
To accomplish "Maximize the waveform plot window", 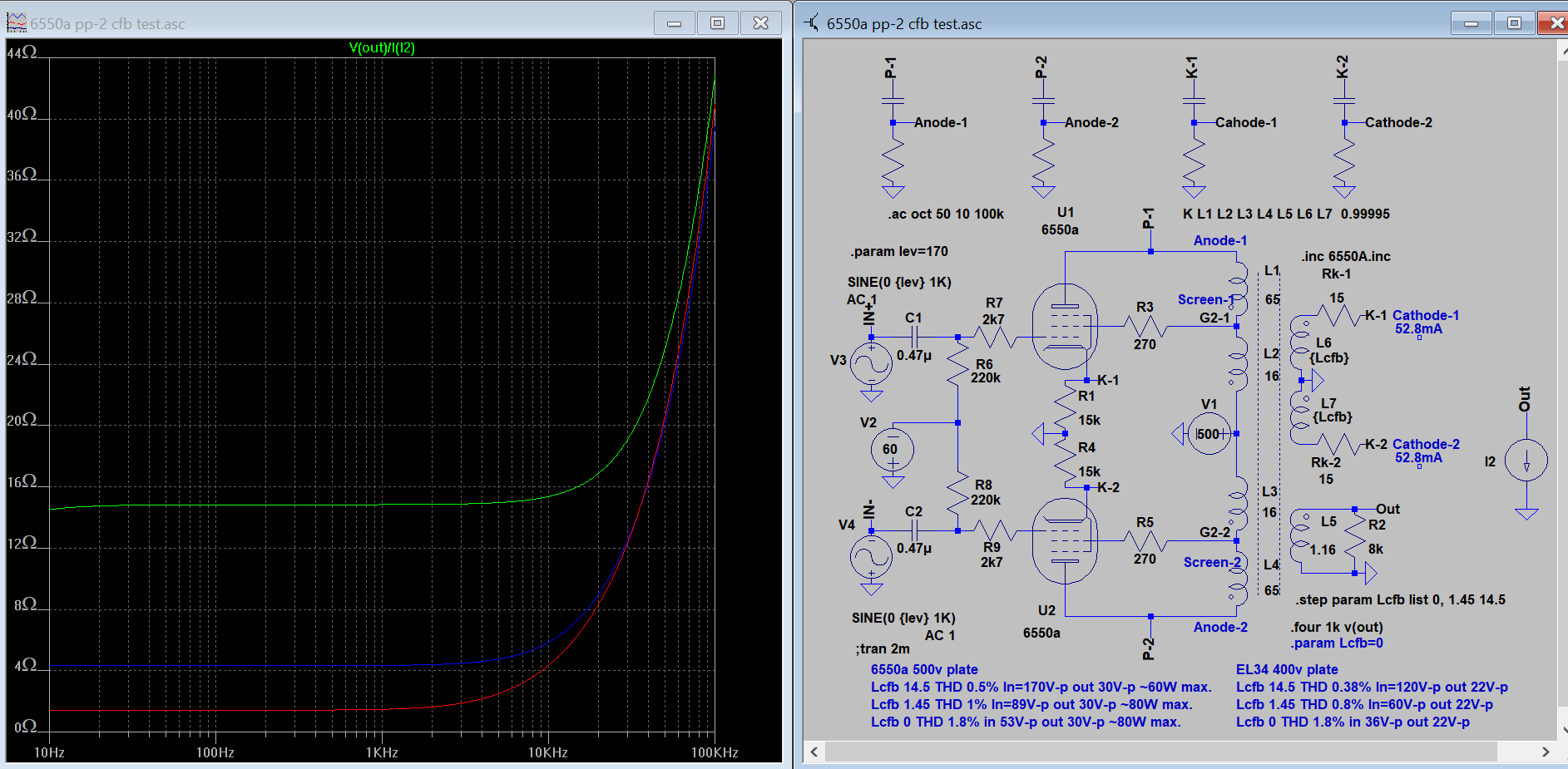I will 717,23.
